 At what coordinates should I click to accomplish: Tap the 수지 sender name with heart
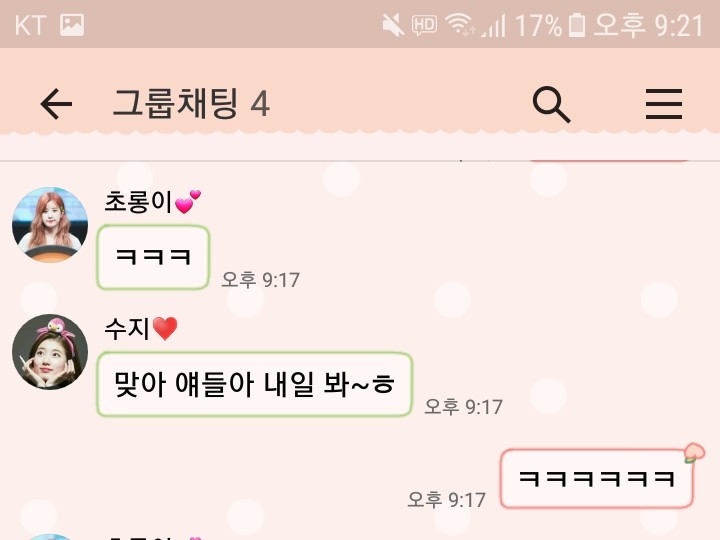[x=141, y=329]
